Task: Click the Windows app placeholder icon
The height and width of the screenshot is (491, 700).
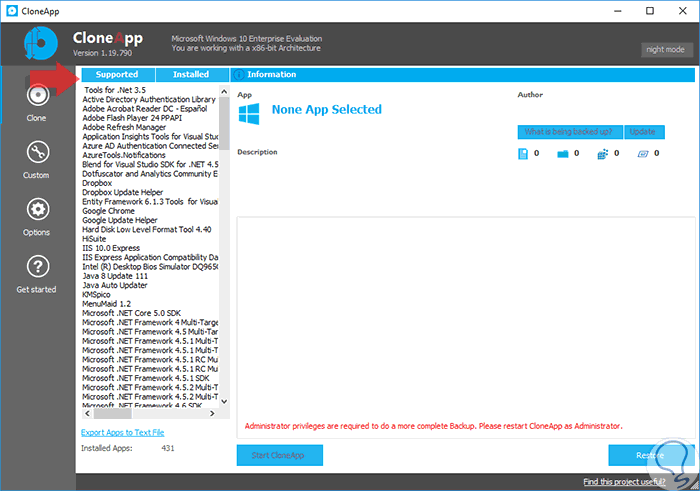Action: pyautogui.click(x=249, y=114)
